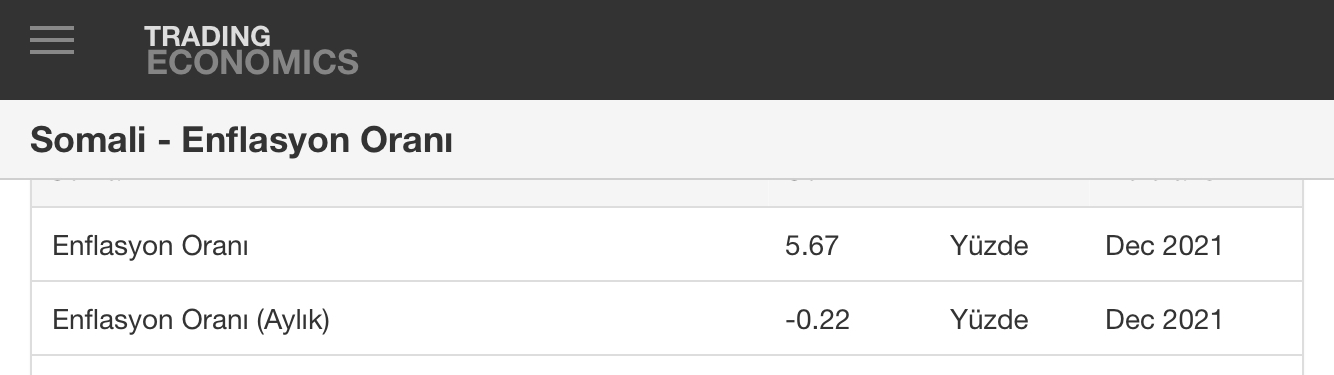1334x375 pixels.
Task: Click Dec 2021 in the Aylık row
Action: click(1164, 320)
